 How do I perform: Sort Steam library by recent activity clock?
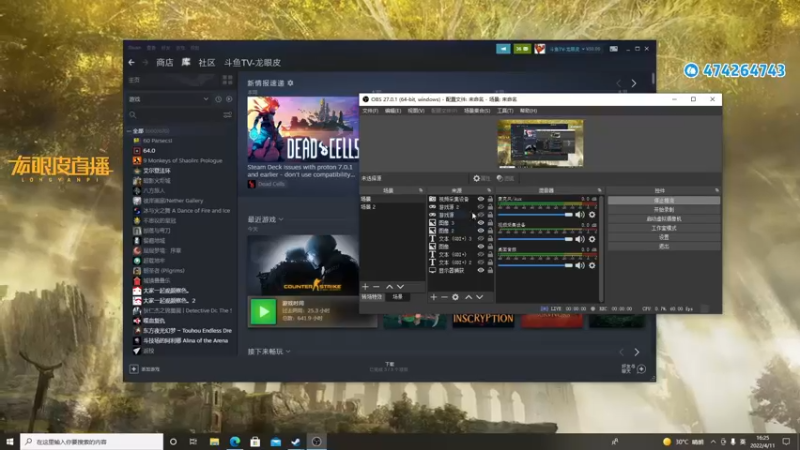218,99
